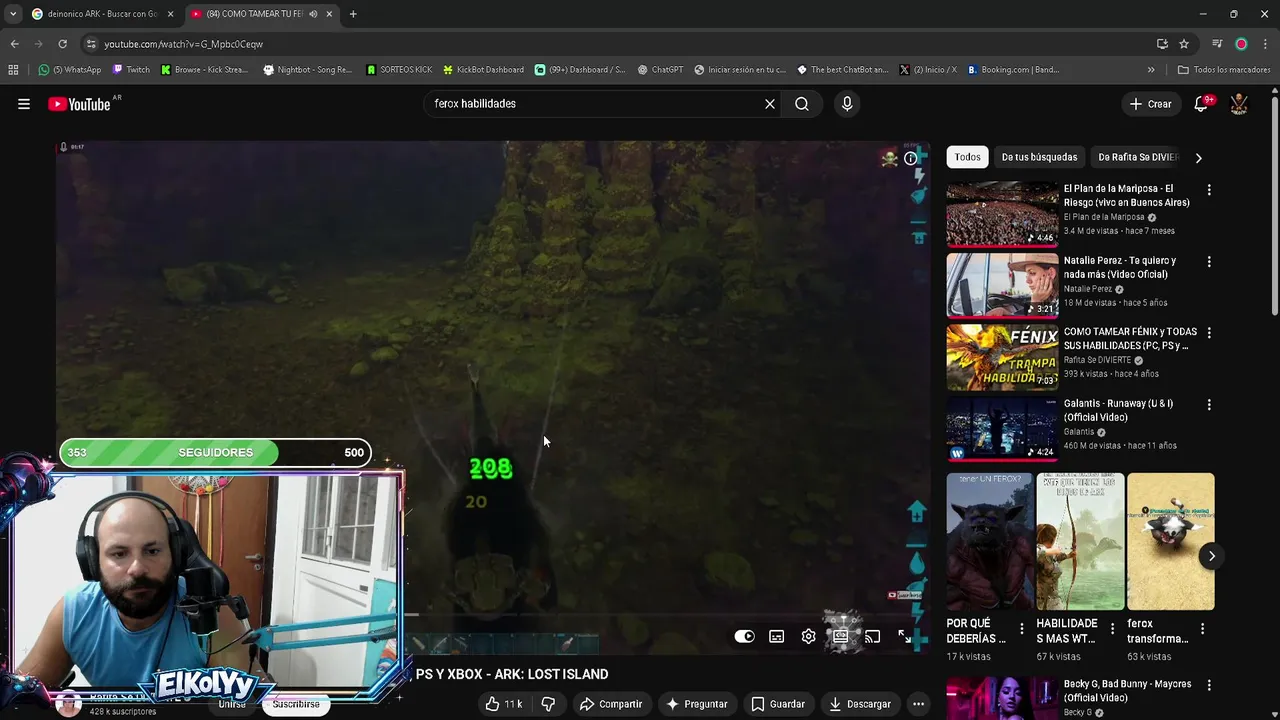Viewport: 1280px width, 720px height.
Task: Reload the current page
Action: [62, 44]
